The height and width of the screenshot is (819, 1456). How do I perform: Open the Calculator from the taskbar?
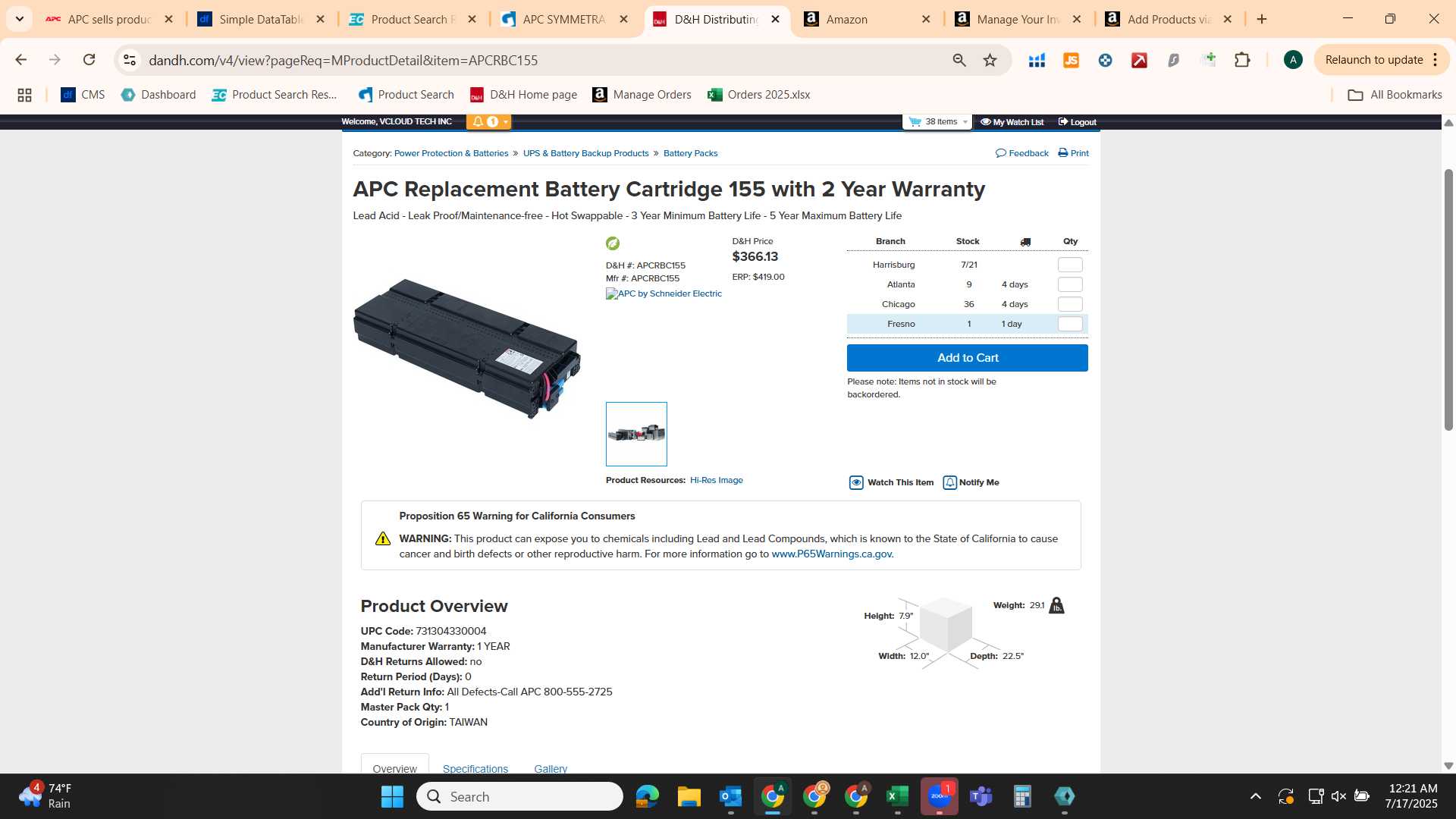1022,796
